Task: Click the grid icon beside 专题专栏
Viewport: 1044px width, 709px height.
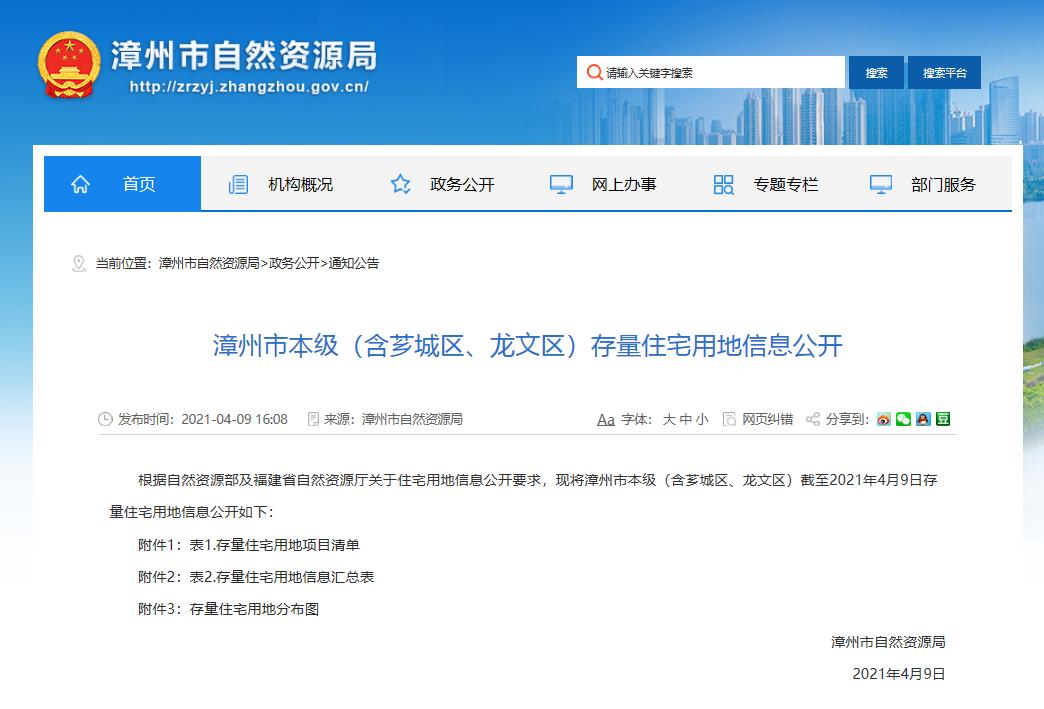Action: pyautogui.click(x=722, y=184)
